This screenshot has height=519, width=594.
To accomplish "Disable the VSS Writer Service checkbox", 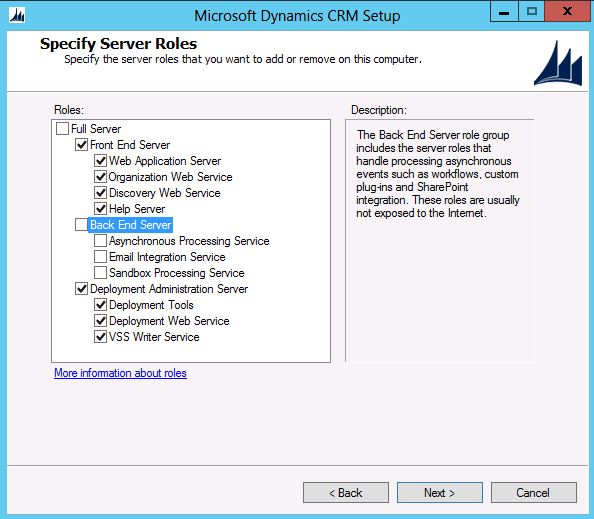I will tap(100, 336).
